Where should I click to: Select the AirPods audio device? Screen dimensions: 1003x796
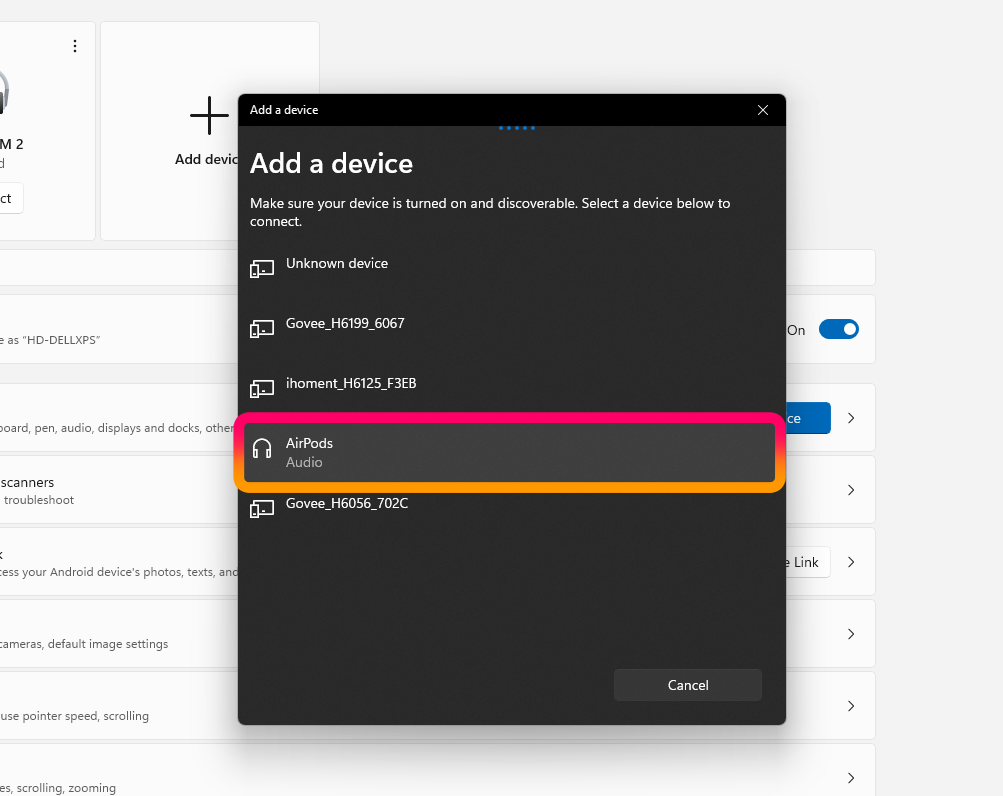[x=509, y=452]
